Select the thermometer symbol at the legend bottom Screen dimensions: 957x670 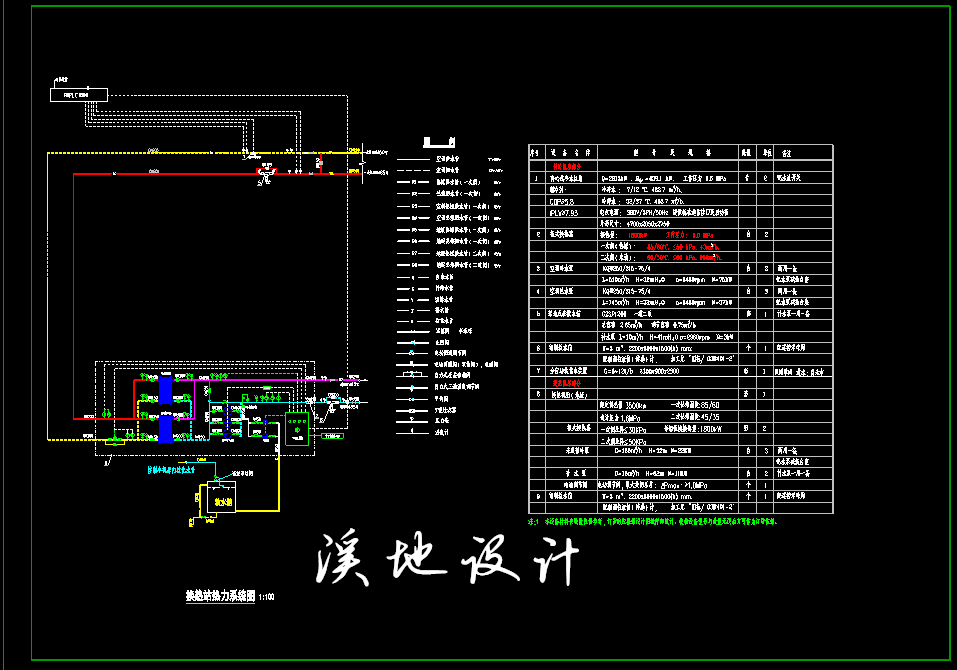point(412,431)
